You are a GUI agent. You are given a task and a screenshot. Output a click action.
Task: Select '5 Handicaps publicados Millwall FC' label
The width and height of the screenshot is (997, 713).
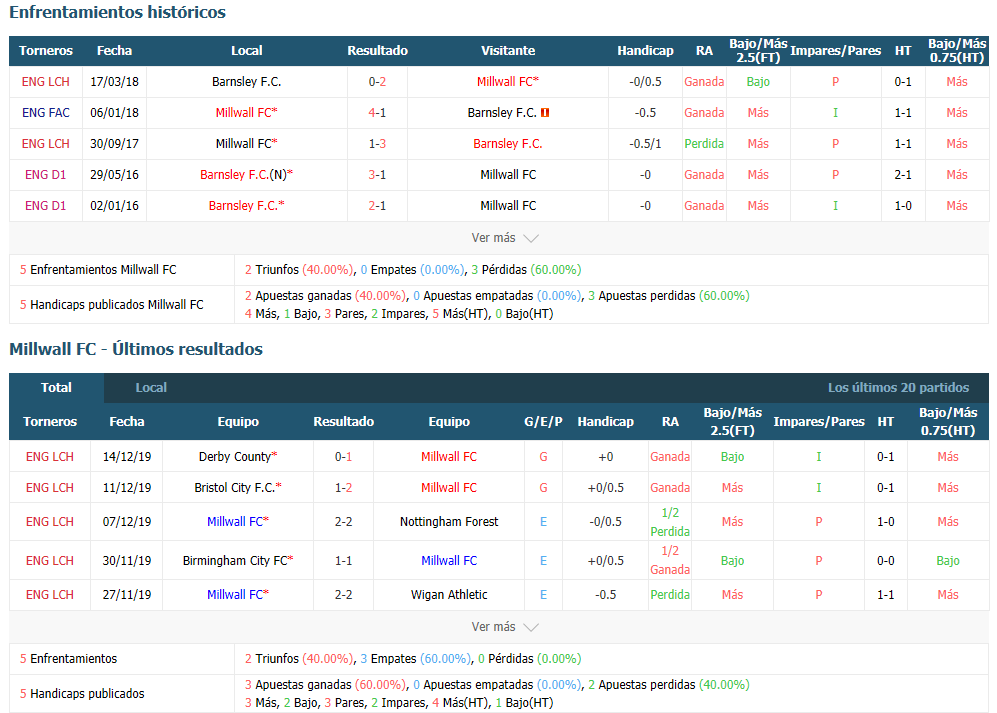[111, 305]
